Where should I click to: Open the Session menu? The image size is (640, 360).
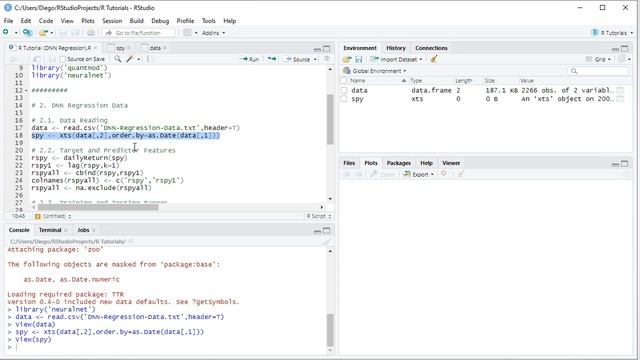[112, 21]
